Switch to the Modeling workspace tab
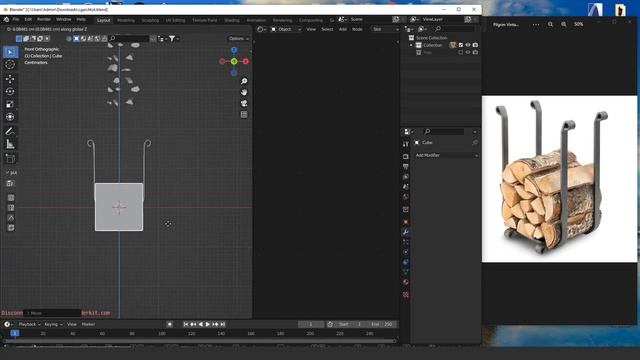 click(x=126, y=20)
